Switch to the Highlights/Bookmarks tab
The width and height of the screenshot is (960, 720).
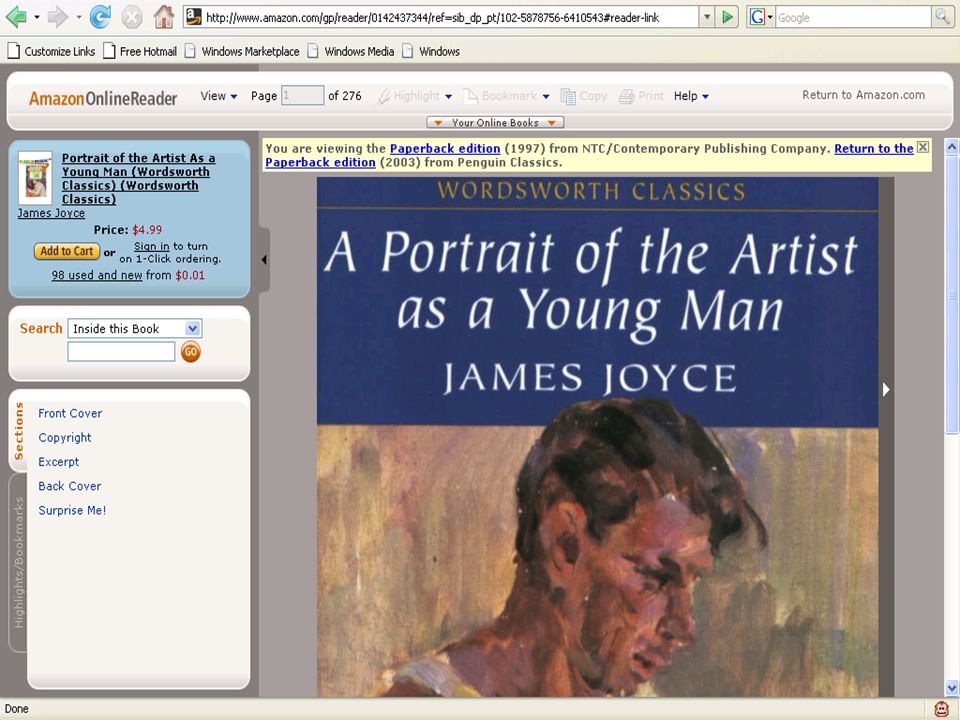click(x=18, y=562)
